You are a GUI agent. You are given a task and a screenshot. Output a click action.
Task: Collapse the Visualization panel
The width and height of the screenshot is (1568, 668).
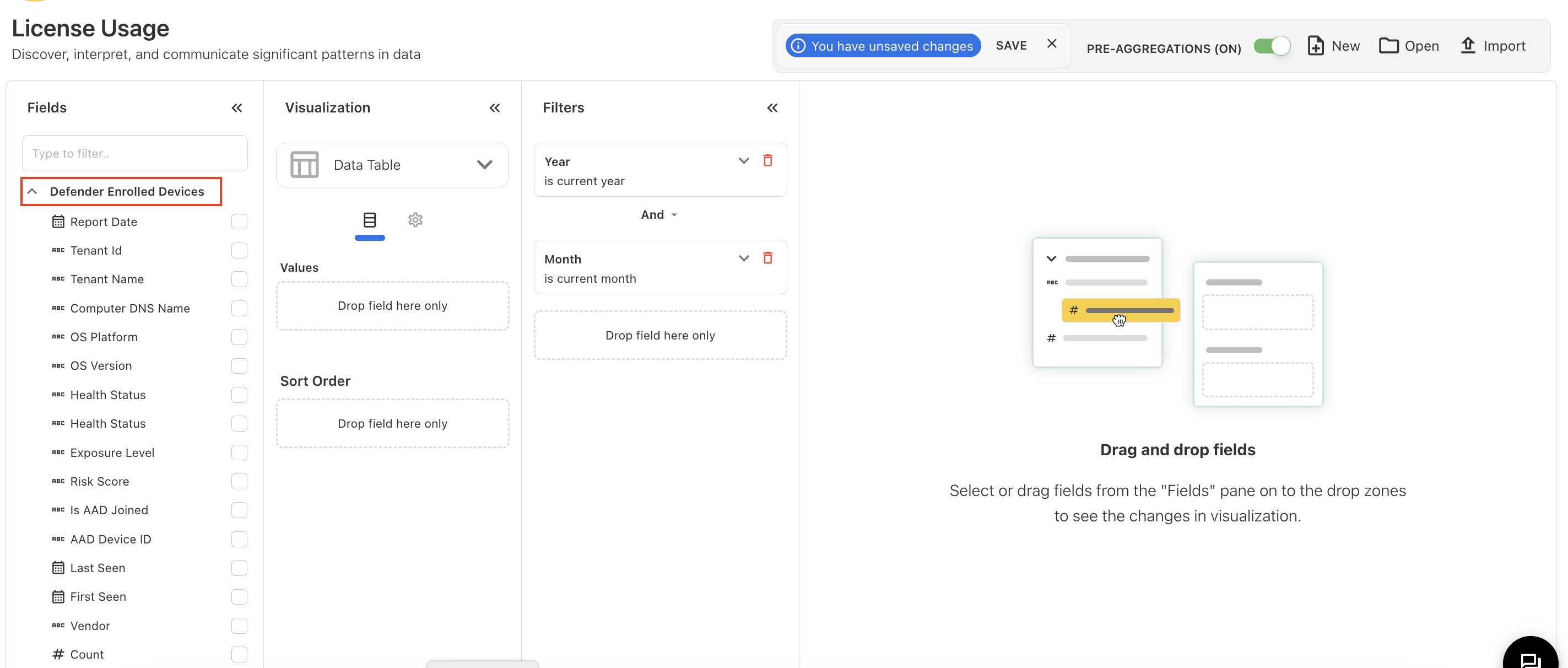click(494, 108)
